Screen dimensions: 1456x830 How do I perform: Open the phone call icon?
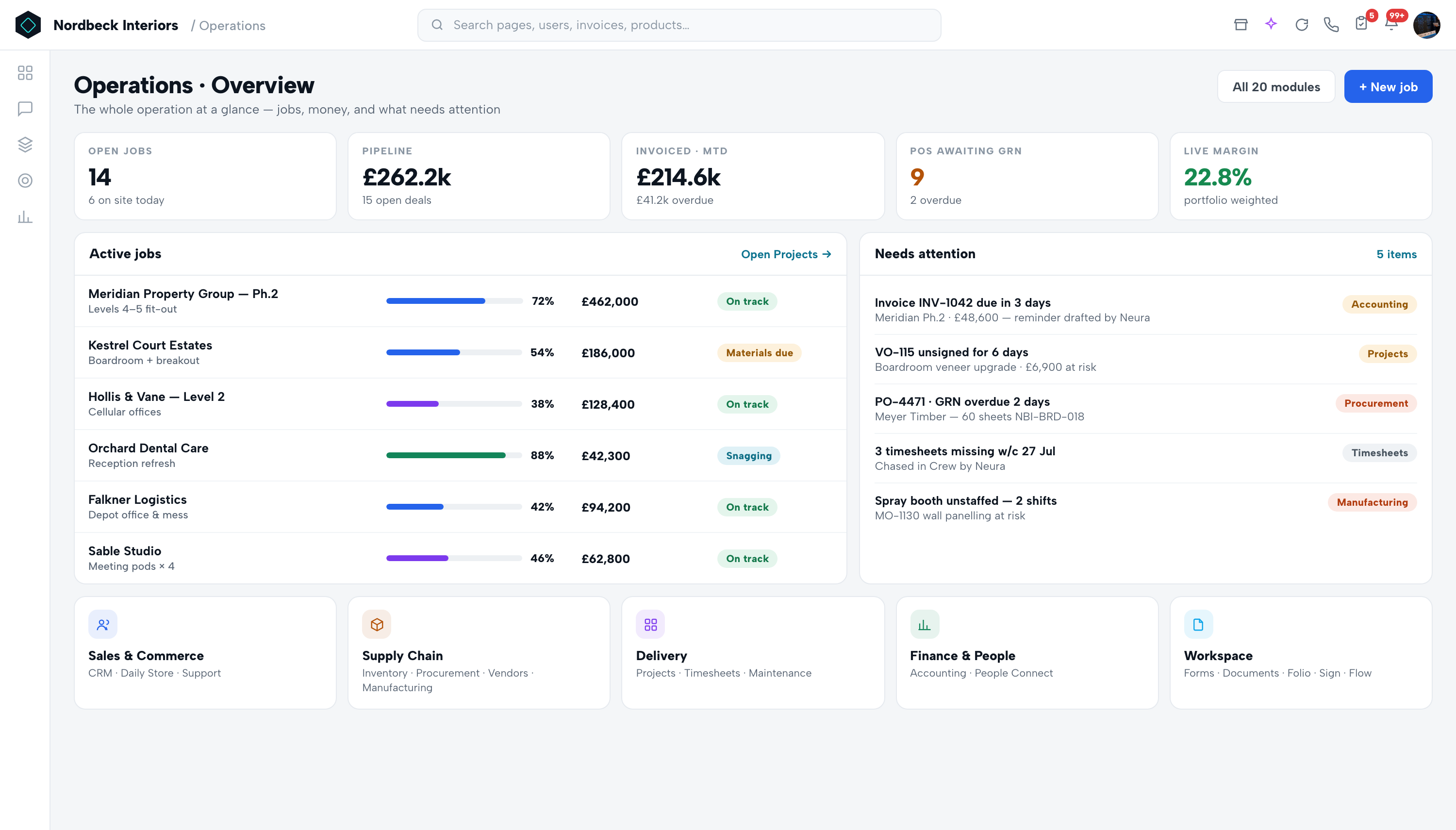[x=1331, y=25]
